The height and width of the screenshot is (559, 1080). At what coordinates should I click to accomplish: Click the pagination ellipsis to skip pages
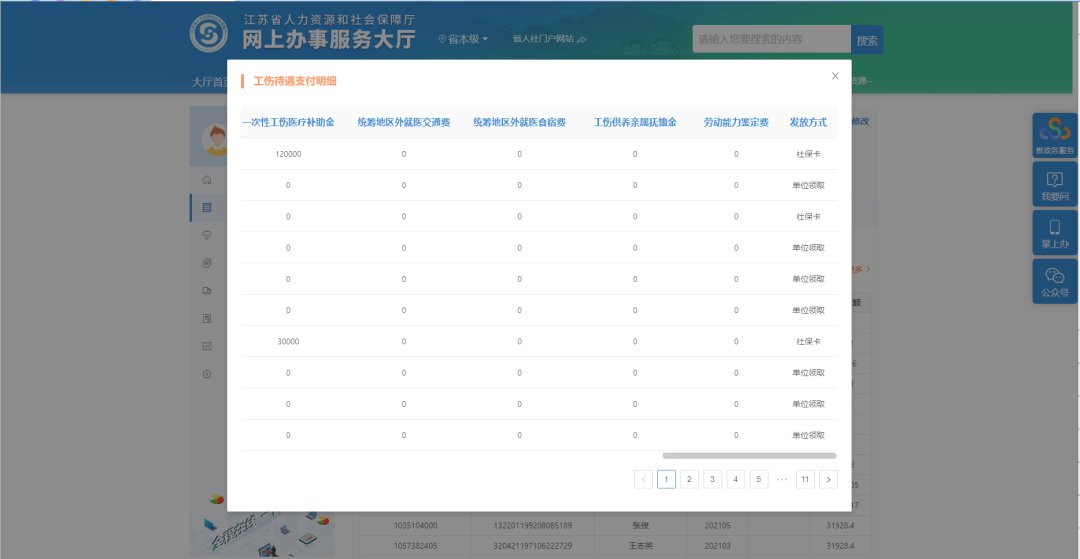(x=782, y=479)
